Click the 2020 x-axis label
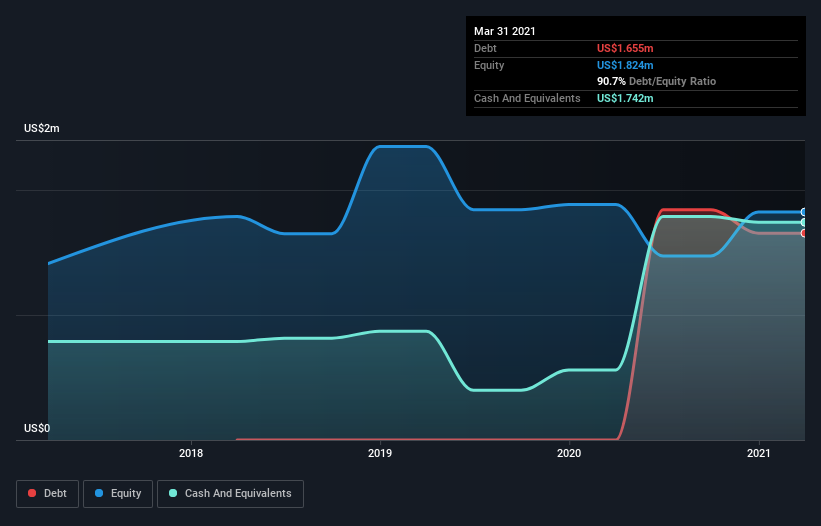The image size is (821, 526). point(569,453)
